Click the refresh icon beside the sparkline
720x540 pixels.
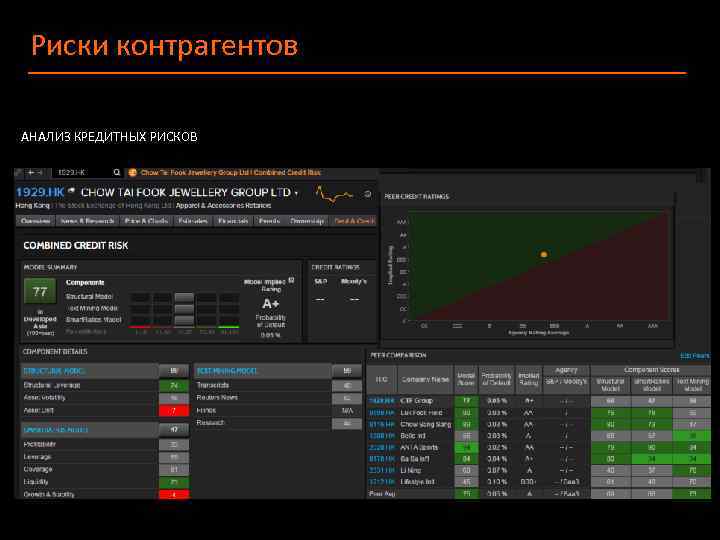point(367,194)
